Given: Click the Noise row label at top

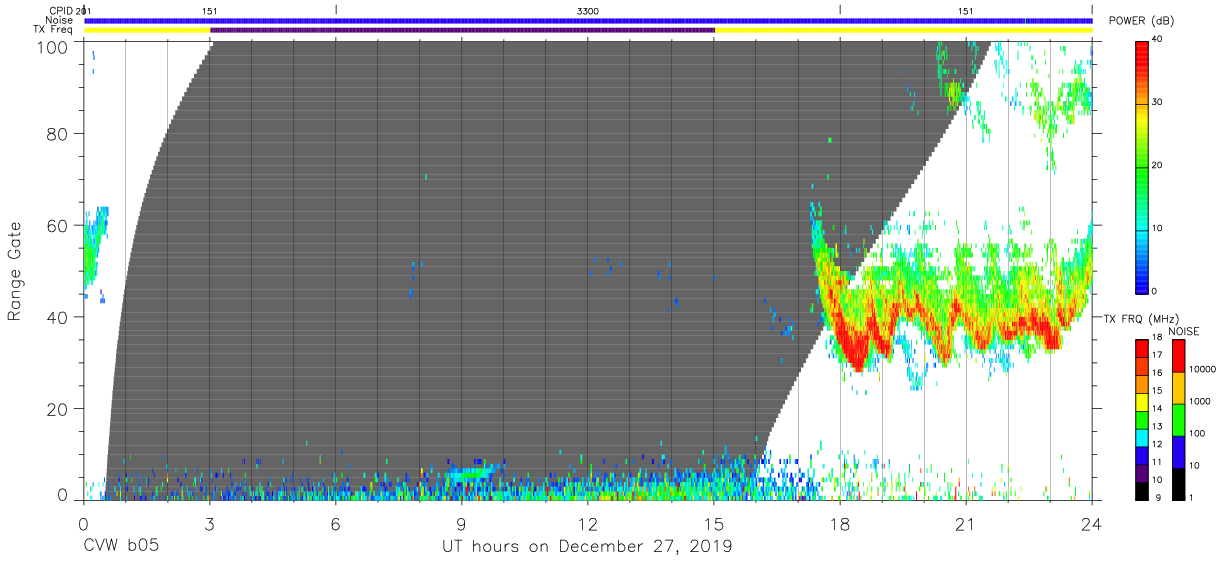Looking at the screenshot, I should tap(60, 20).
